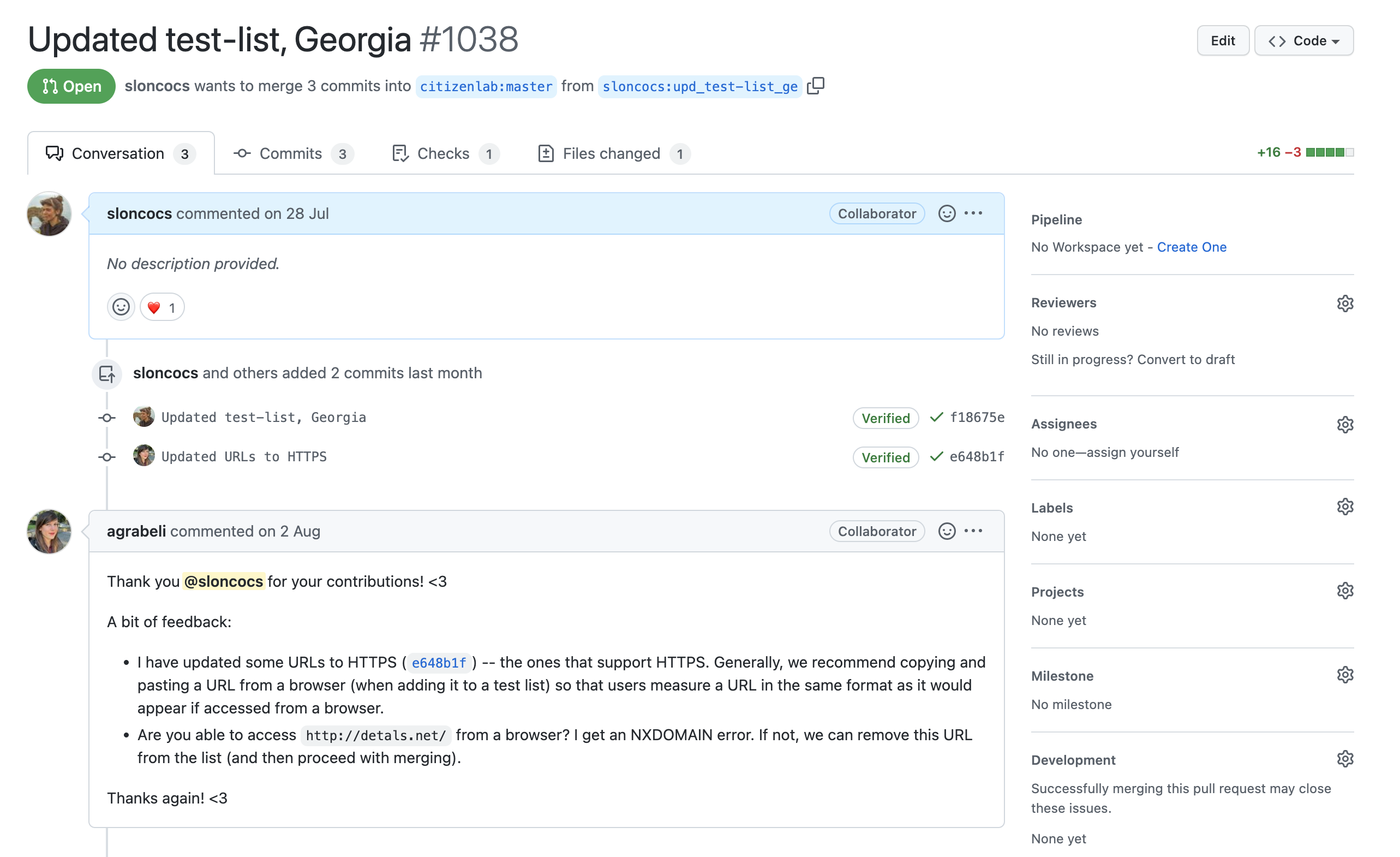Click the Reviewers heading
Image resolution: width=1400 pixels, height=857 pixels.
(1063, 303)
